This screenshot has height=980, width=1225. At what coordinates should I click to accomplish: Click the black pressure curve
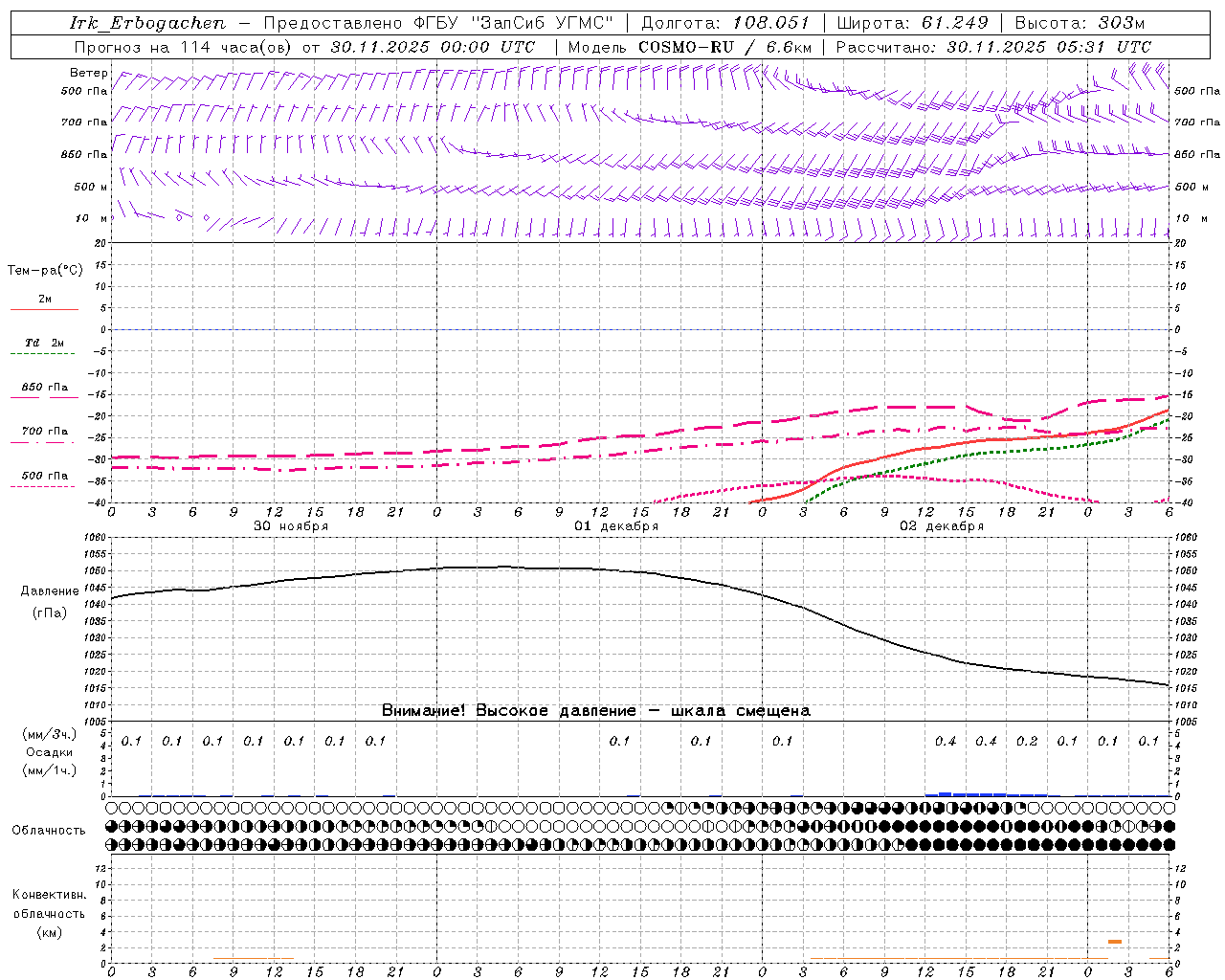pyautogui.click(x=639, y=571)
